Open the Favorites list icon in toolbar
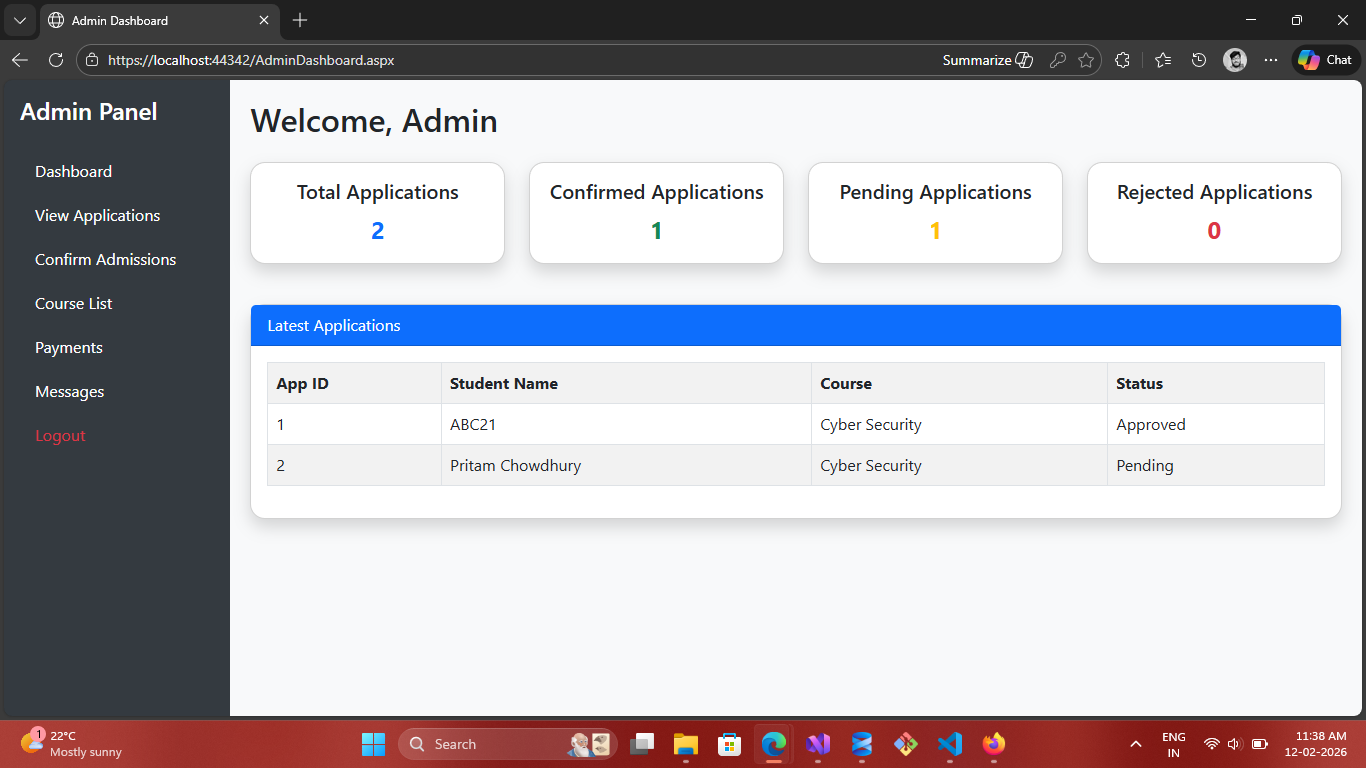The width and height of the screenshot is (1366, 768). click(1162, 60)
